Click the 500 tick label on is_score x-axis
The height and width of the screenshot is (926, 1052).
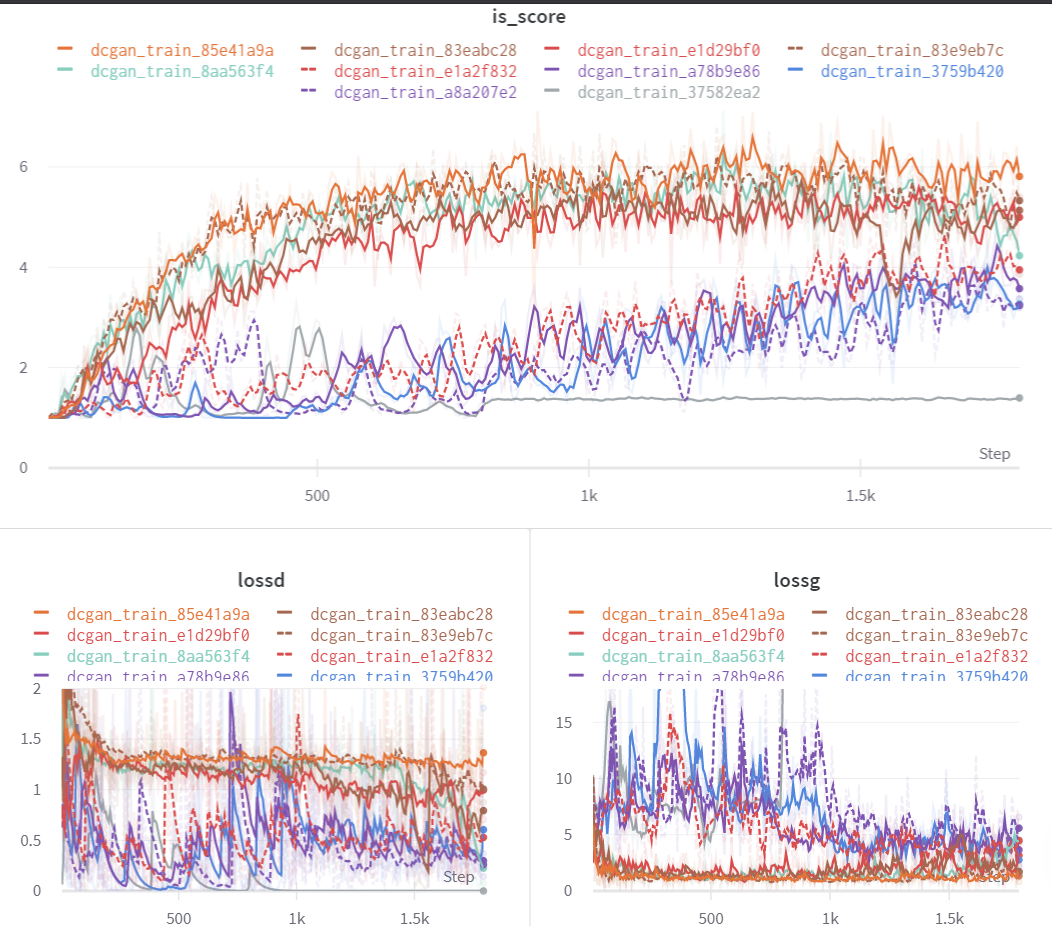pos(317,496)
